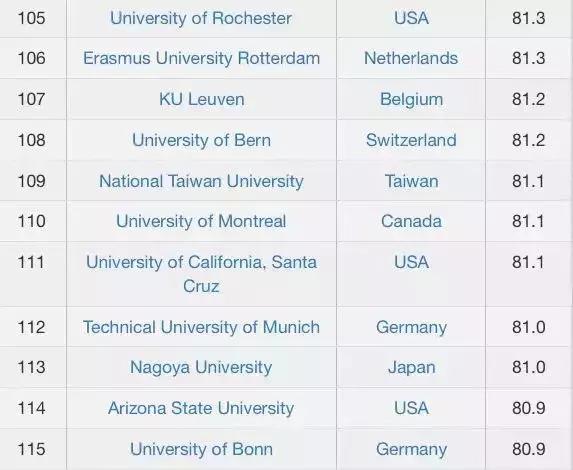Open the Taiwan country link

pyautogui.click(x=411, y=181)
